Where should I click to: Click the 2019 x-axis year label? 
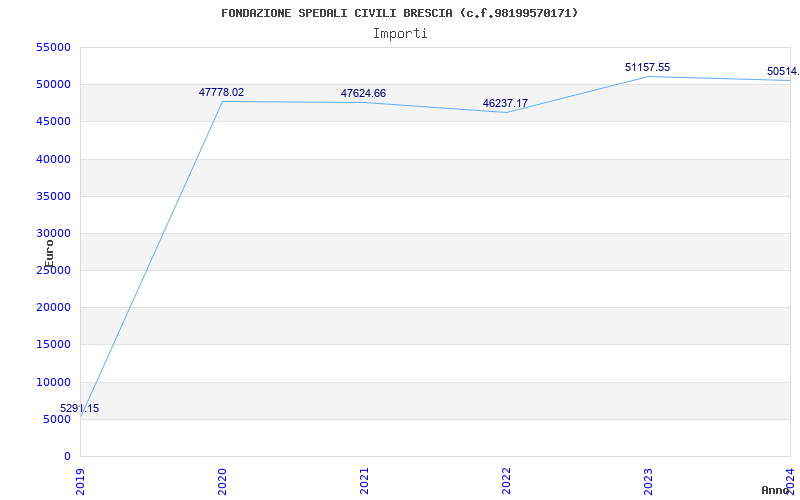(x=80, y=481)
